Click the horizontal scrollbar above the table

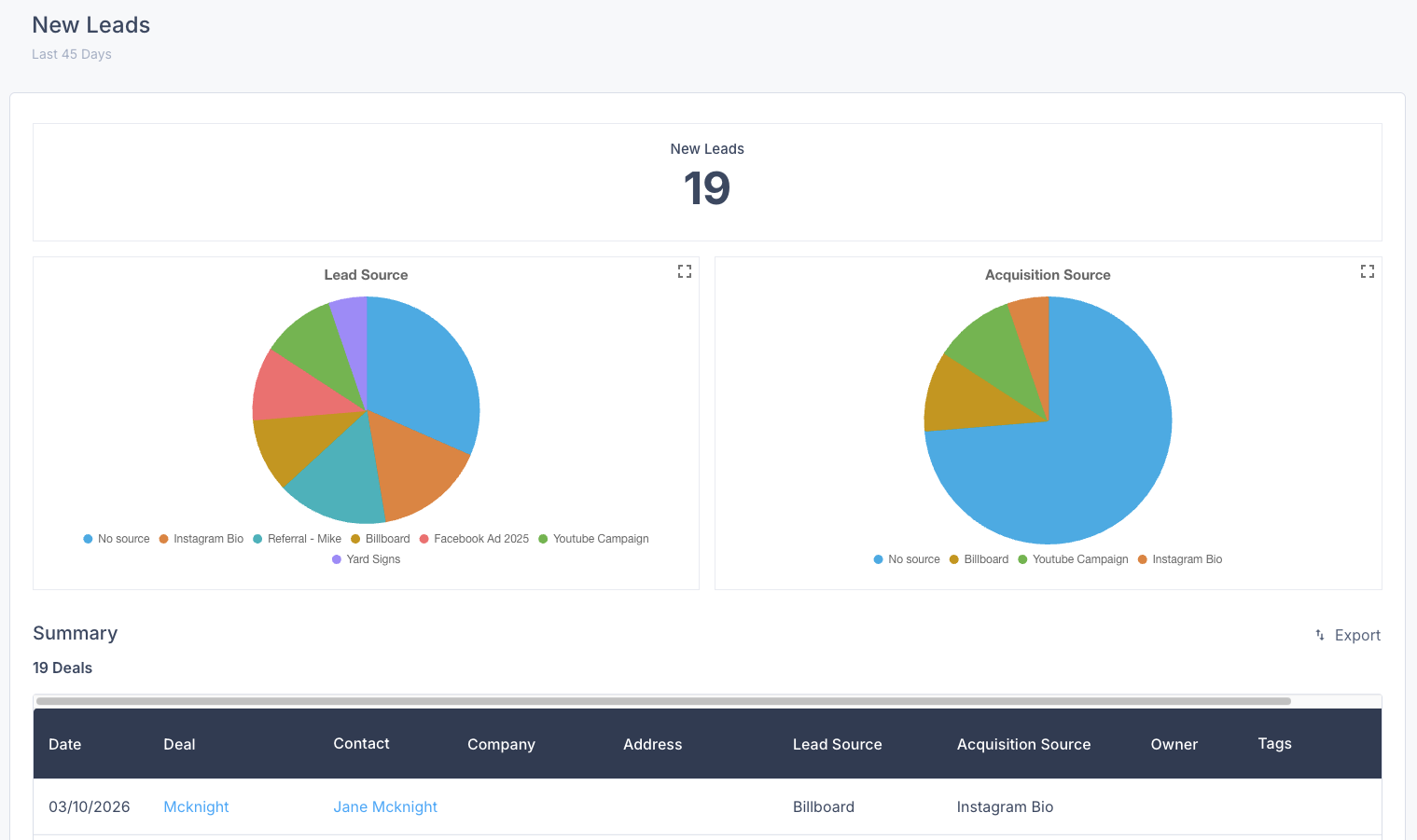[663, 701]
